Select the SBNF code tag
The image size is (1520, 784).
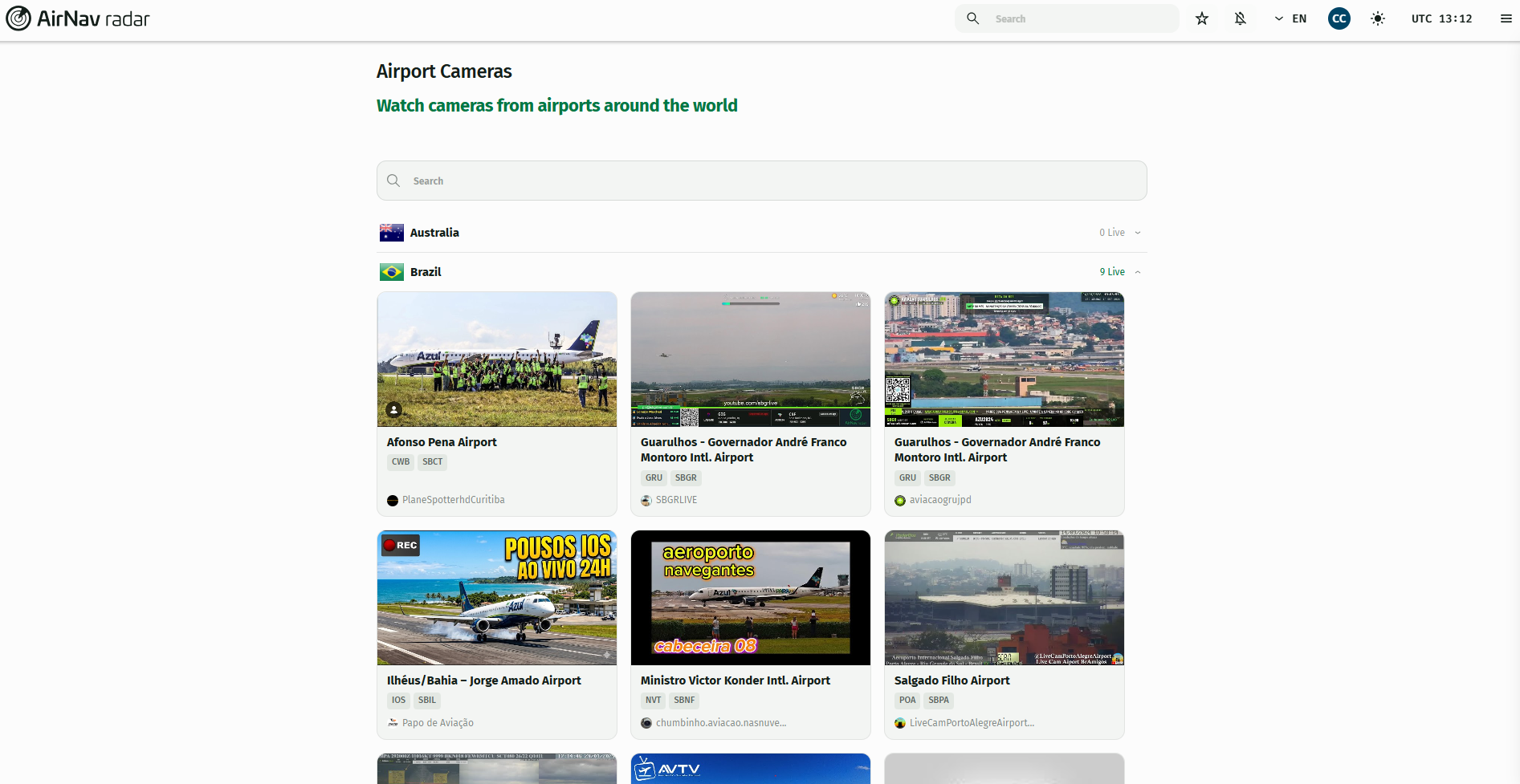(684, 701)
